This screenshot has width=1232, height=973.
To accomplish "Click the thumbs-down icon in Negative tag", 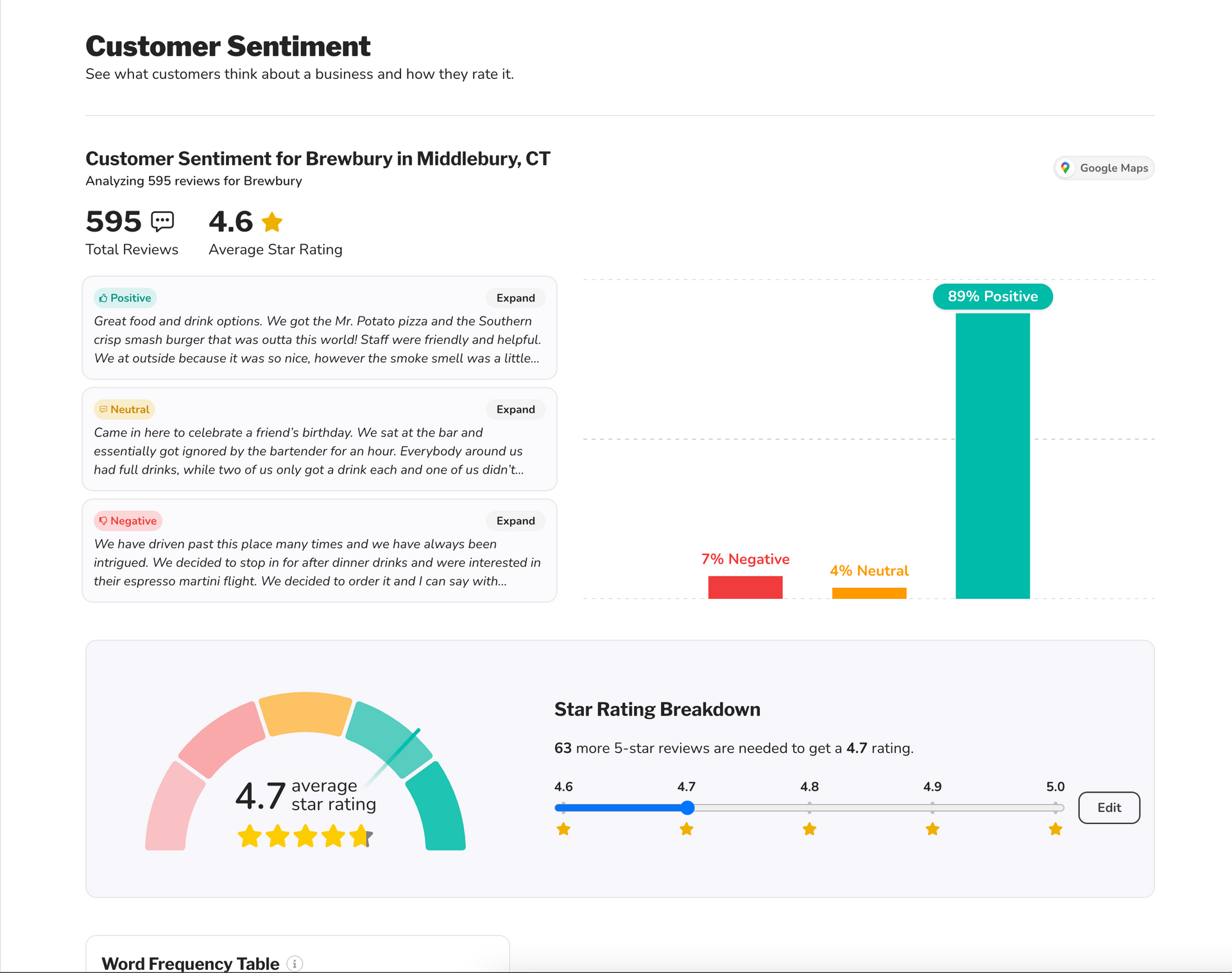I will point(103,521).
